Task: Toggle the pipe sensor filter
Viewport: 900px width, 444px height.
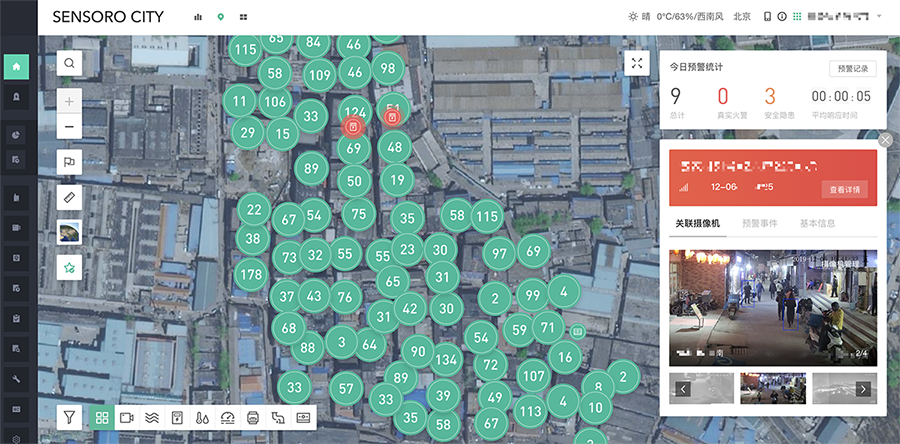Action: 278,418
